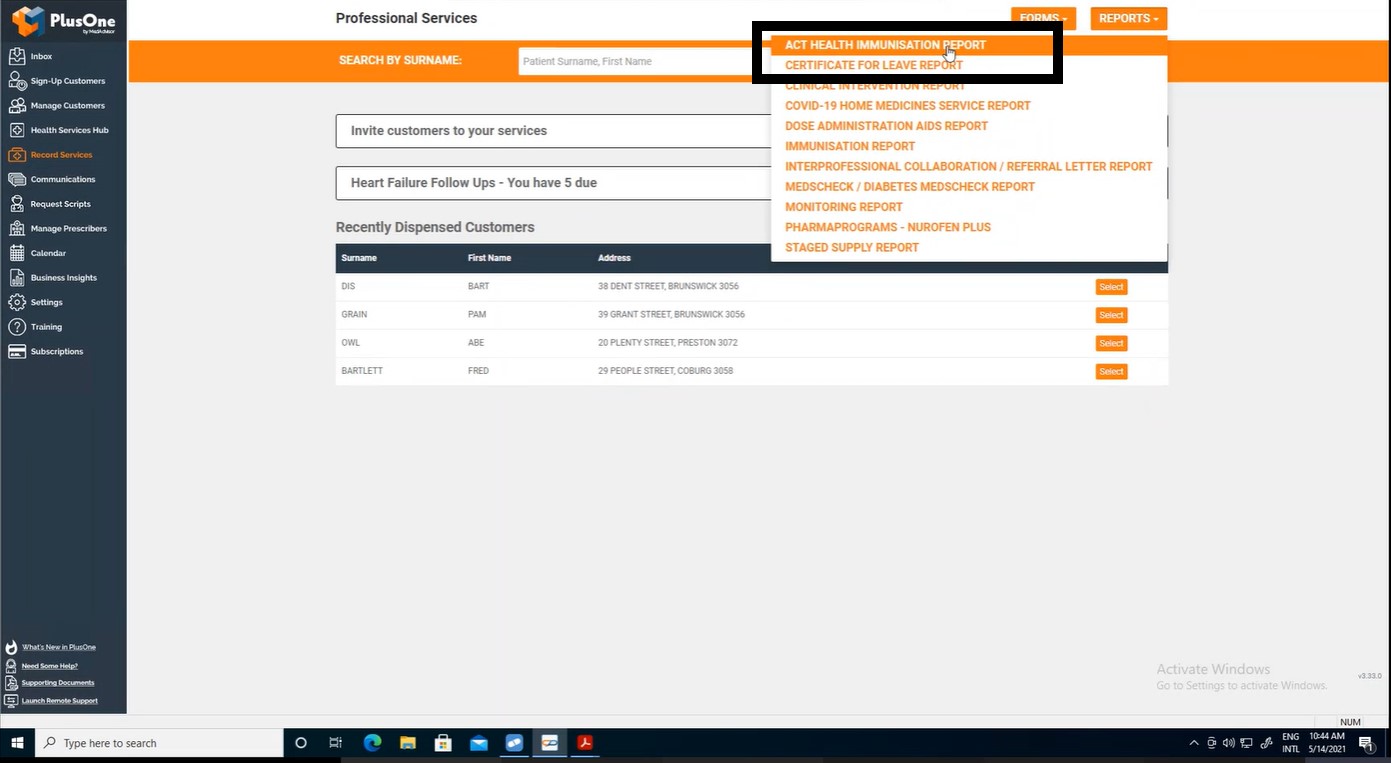Open the Immunisation Report entry
Screen dimensions: 1391x763
(x=850, y=146)
